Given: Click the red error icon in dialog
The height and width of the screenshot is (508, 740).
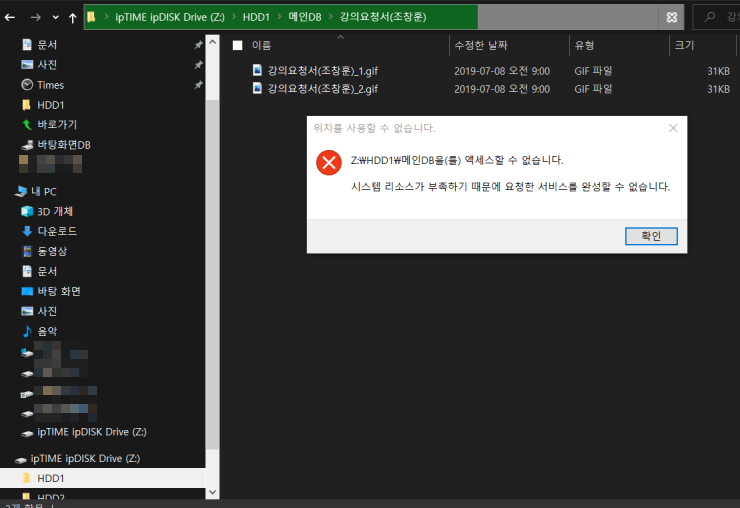Looking at the screenshot, I should tap(329, 162).
